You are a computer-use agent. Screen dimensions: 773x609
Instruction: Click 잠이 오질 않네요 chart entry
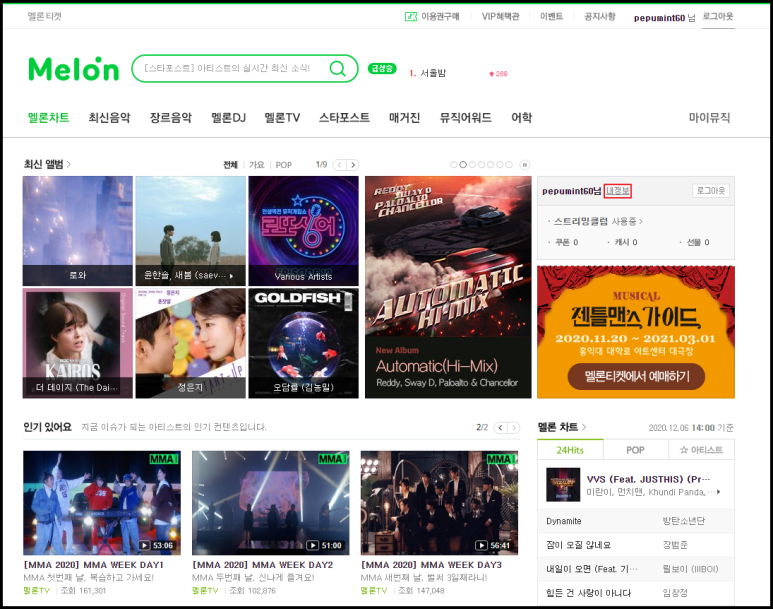pos(578,545)
